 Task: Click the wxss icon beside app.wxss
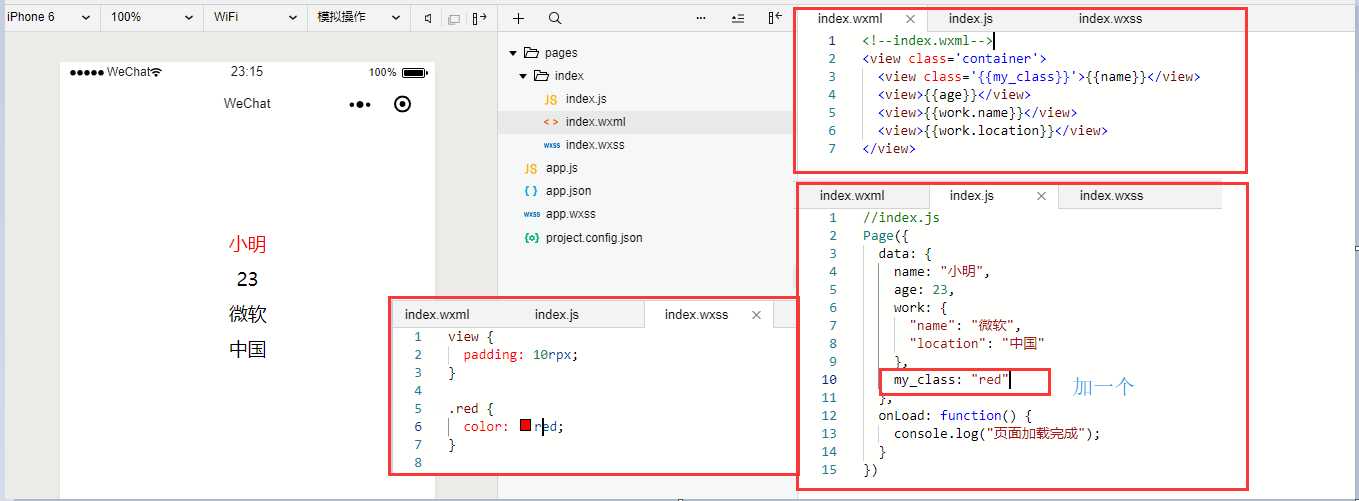[531, 214]
